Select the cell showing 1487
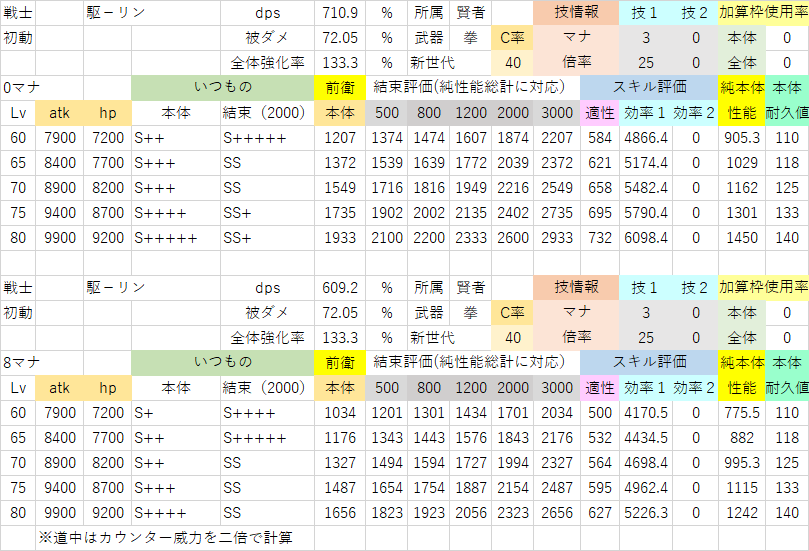This screenshot has width=809, height=551. 340,488
